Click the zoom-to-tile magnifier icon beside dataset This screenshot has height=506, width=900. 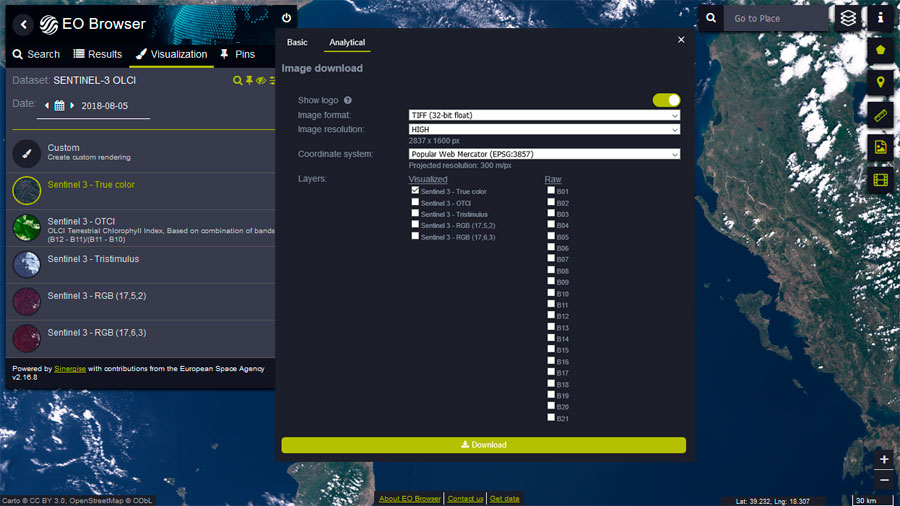coord(237,80)
